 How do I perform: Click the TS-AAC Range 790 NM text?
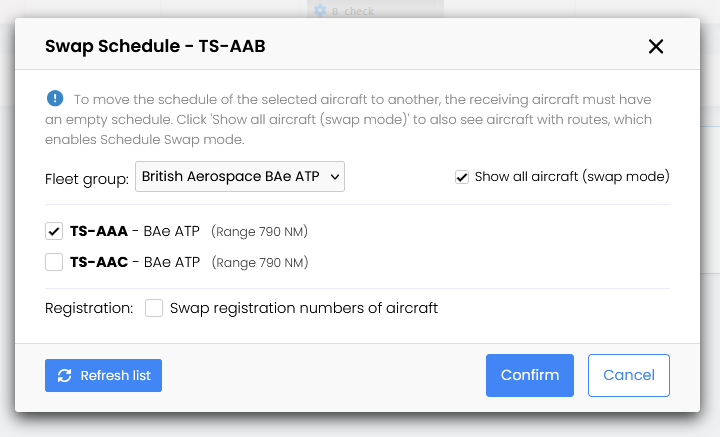coord(259,263)
